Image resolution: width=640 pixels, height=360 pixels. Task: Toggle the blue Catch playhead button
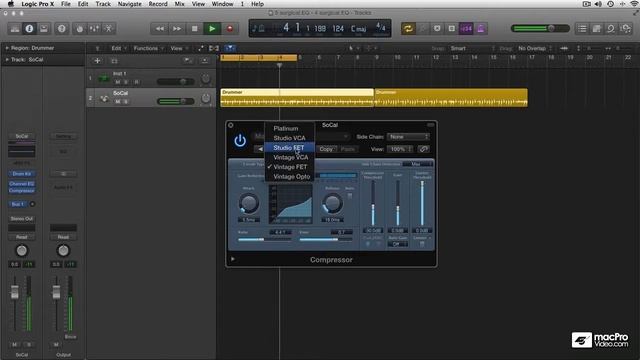click(x=230, y=48)
